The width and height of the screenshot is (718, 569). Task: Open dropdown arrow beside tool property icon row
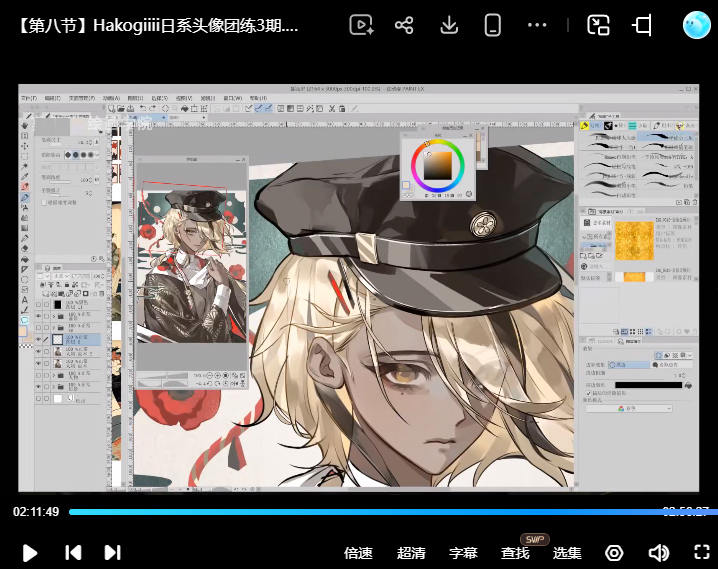pyautogui.click(x=690, y=355)
